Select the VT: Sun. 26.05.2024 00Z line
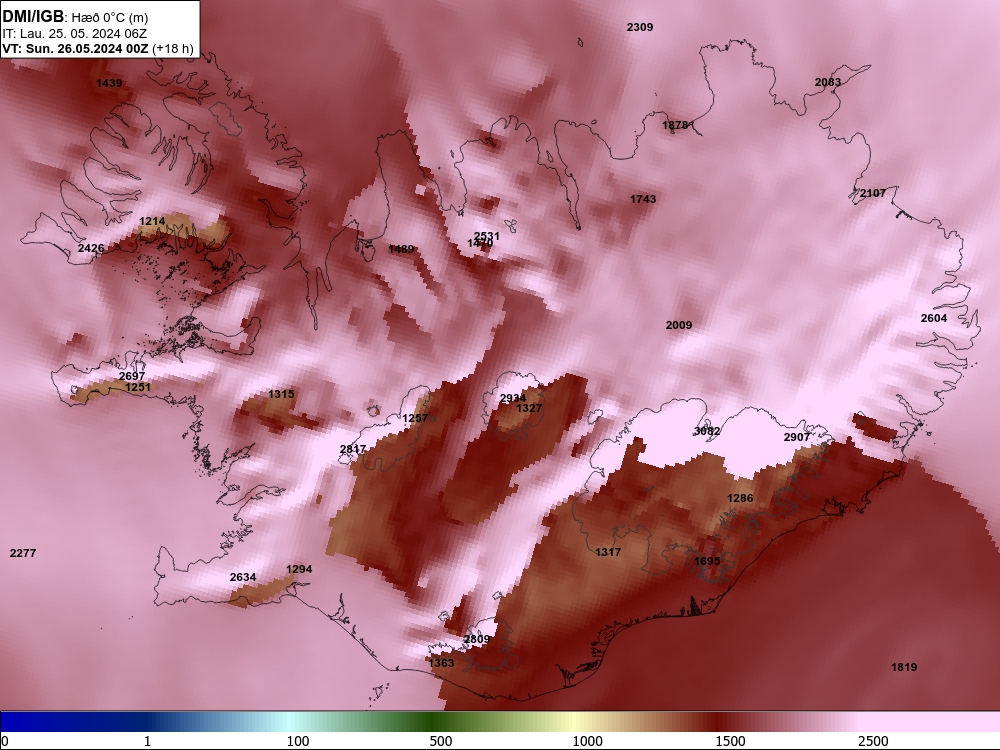The width and height of the screenshot is (1000, 750). pos(75,48)
